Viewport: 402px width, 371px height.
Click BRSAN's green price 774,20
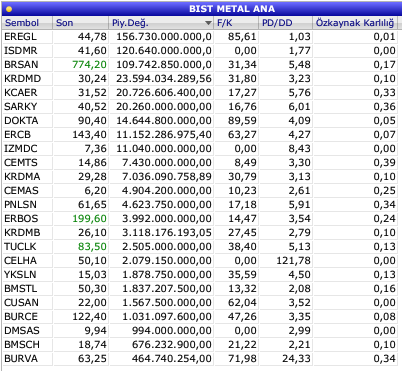tap(89, 65)
